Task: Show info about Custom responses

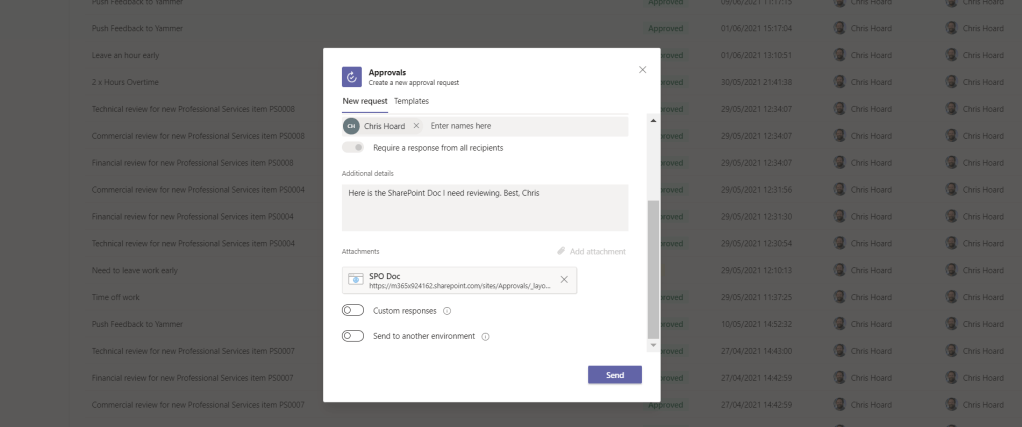Action: 447,311
